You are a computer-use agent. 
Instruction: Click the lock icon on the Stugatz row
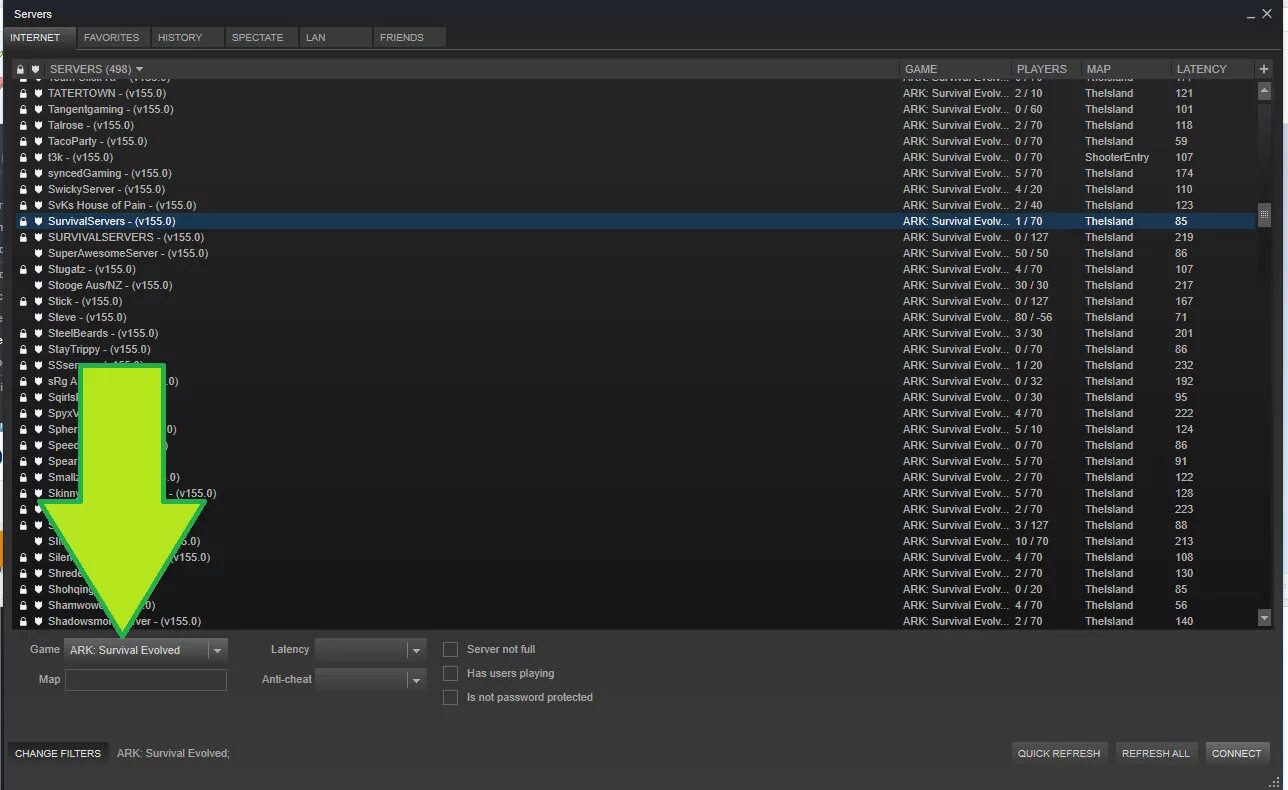point(23,269)
